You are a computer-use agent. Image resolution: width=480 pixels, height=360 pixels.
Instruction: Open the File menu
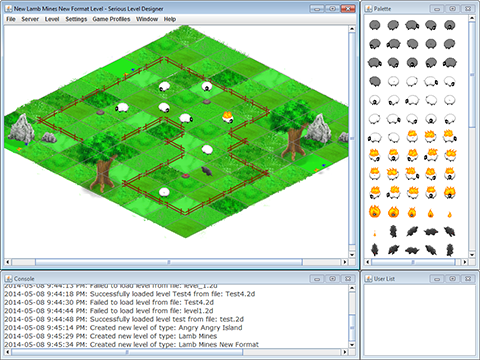pos(11,19)
